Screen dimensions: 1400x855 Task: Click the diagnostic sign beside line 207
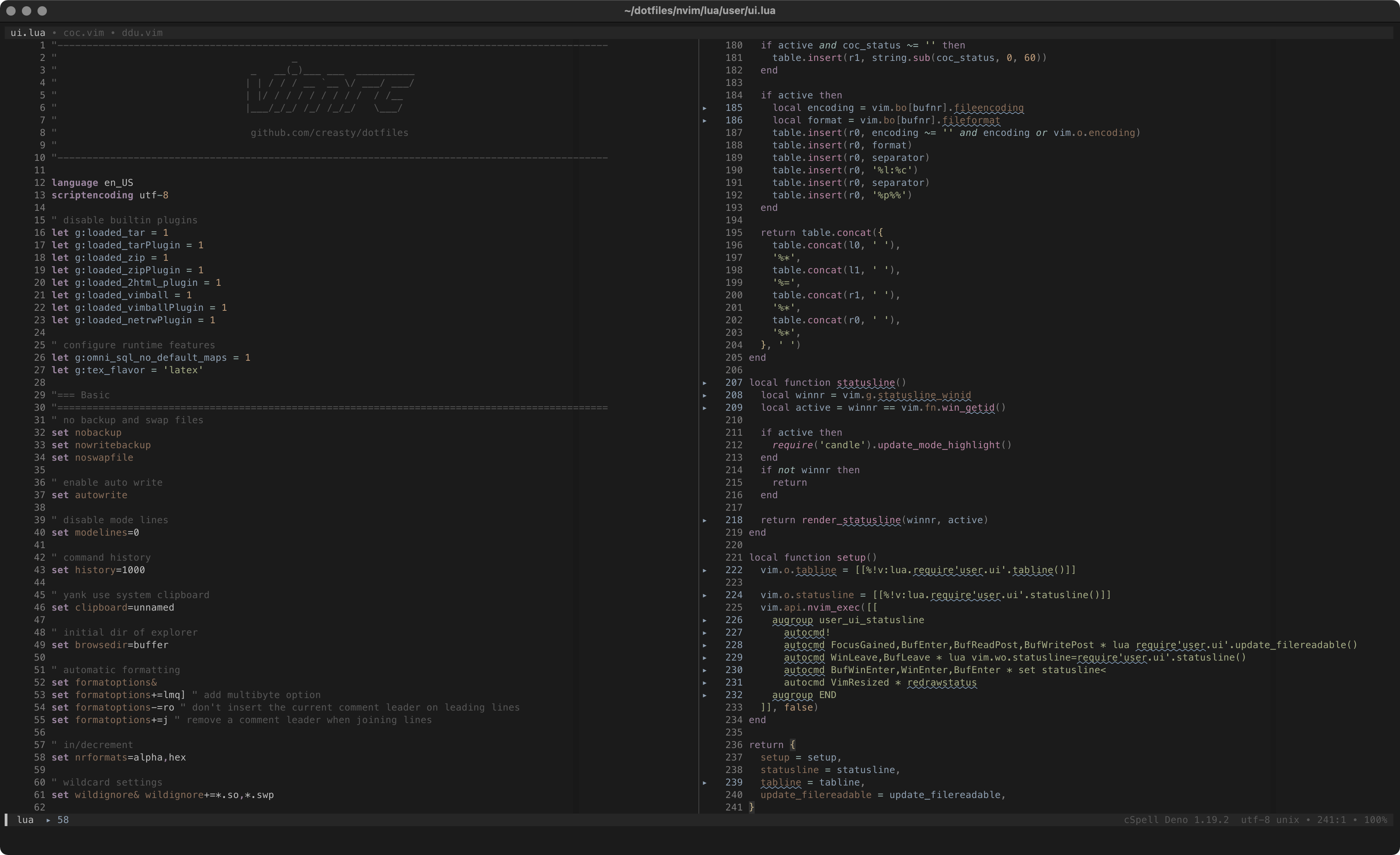(705, 383)
